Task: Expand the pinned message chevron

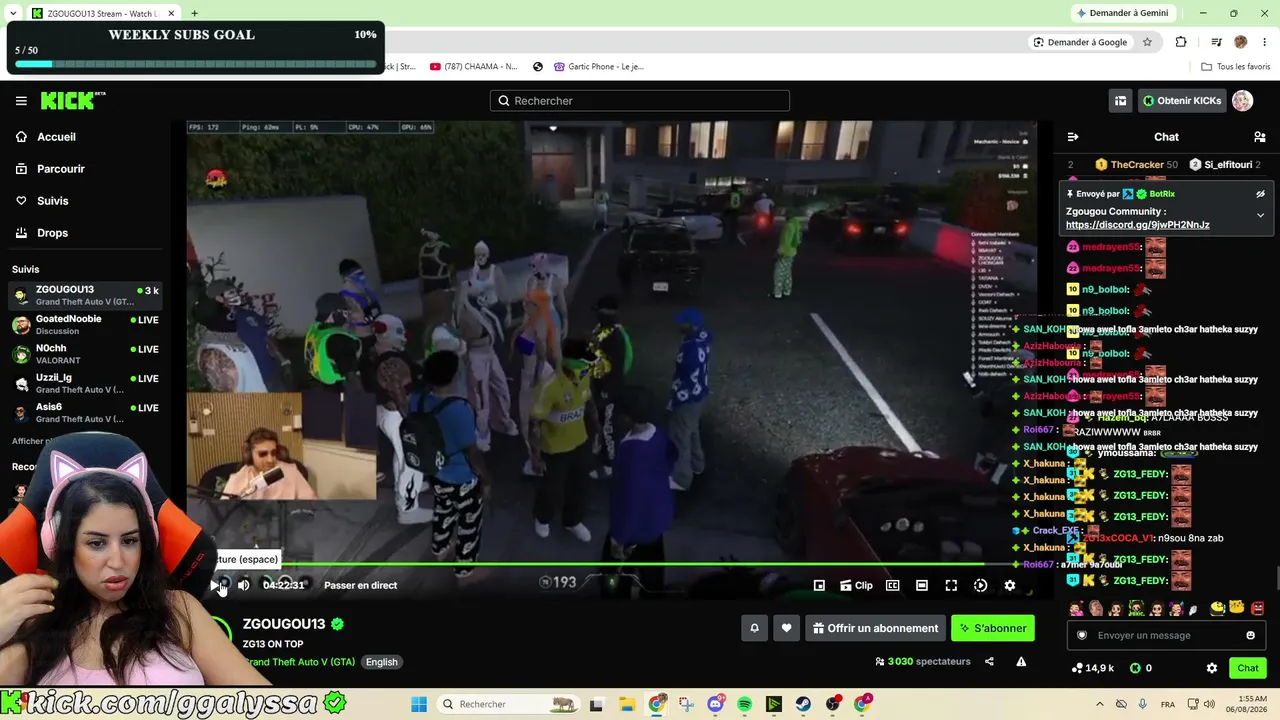Action: [1260, 215]
